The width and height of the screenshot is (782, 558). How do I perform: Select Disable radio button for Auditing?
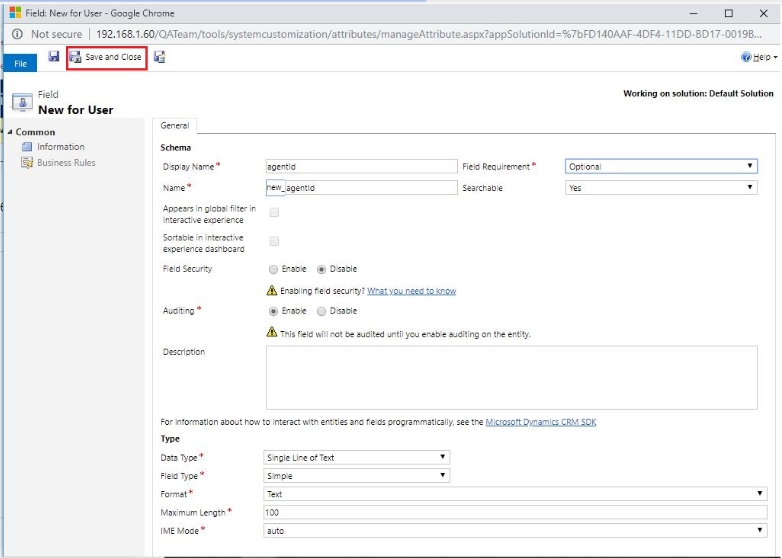coord(322,311)
